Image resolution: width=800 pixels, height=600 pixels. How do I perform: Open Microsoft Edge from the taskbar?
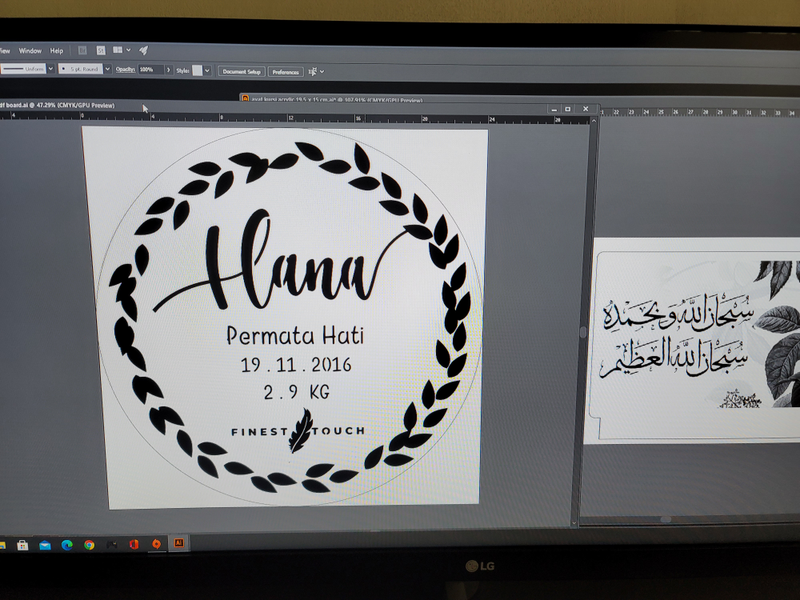click(67, 545)
